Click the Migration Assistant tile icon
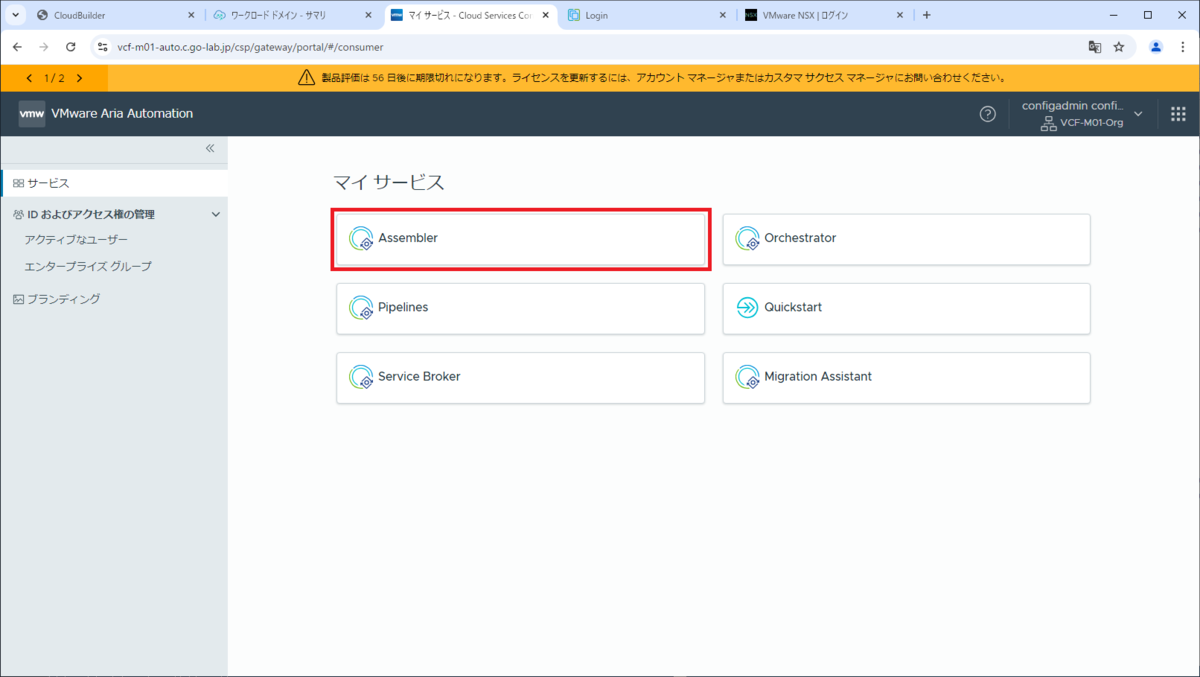The image size is (1200, 677). 747,377
